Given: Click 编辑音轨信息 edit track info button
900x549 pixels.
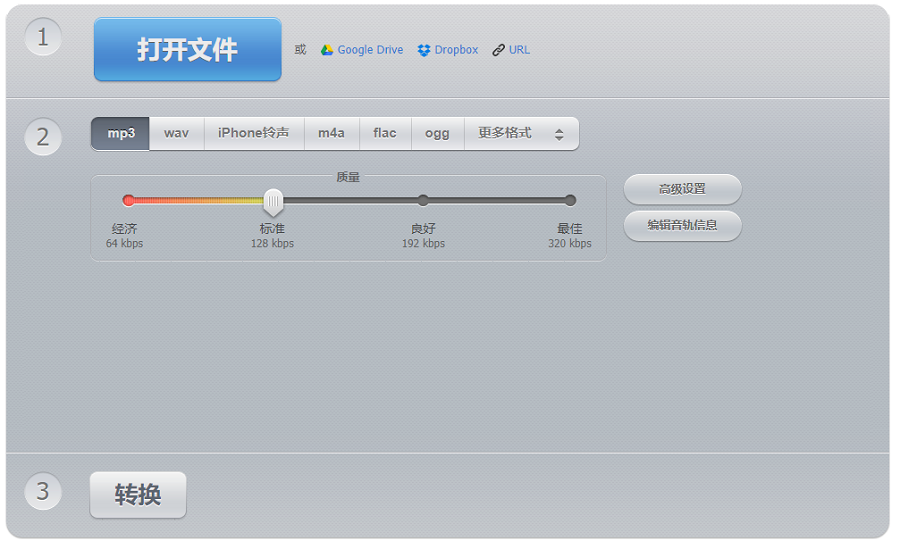Looking at the screenshot, I should tap(682, 226).
